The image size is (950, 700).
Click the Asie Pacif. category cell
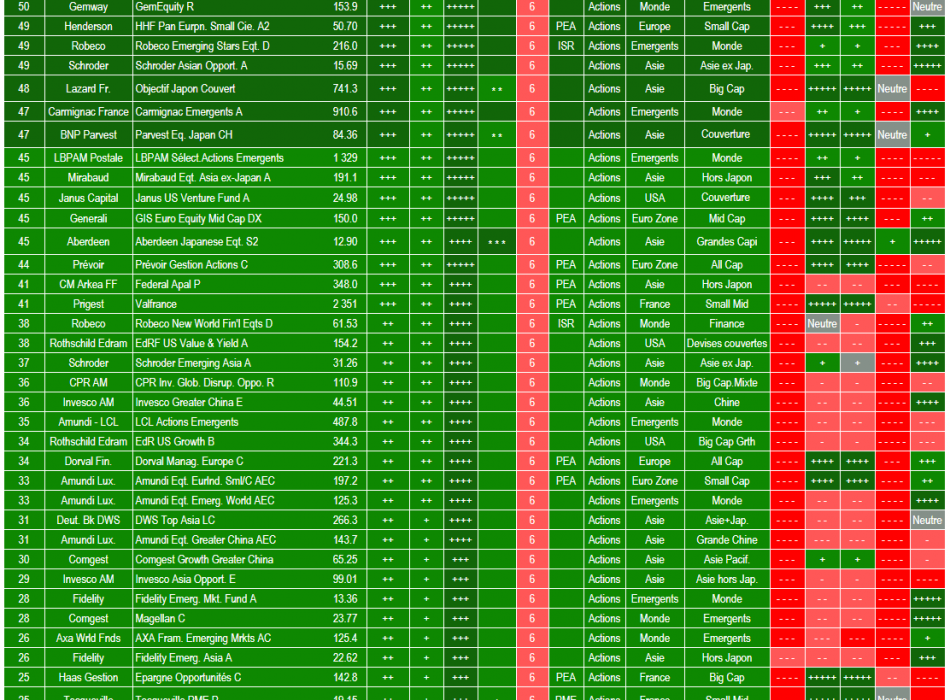pos(727,559)
